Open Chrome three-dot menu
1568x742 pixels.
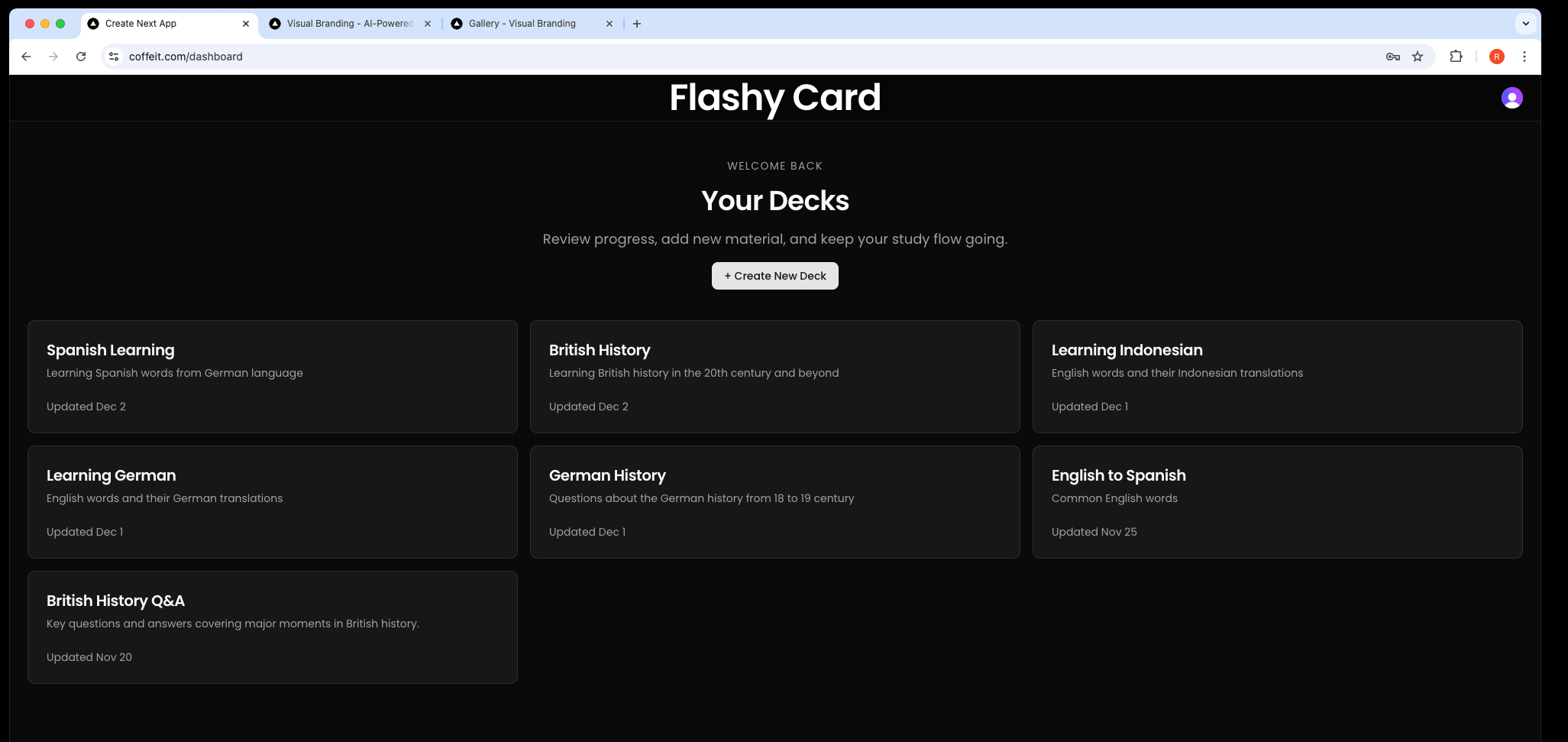(x=1524, y=57)
